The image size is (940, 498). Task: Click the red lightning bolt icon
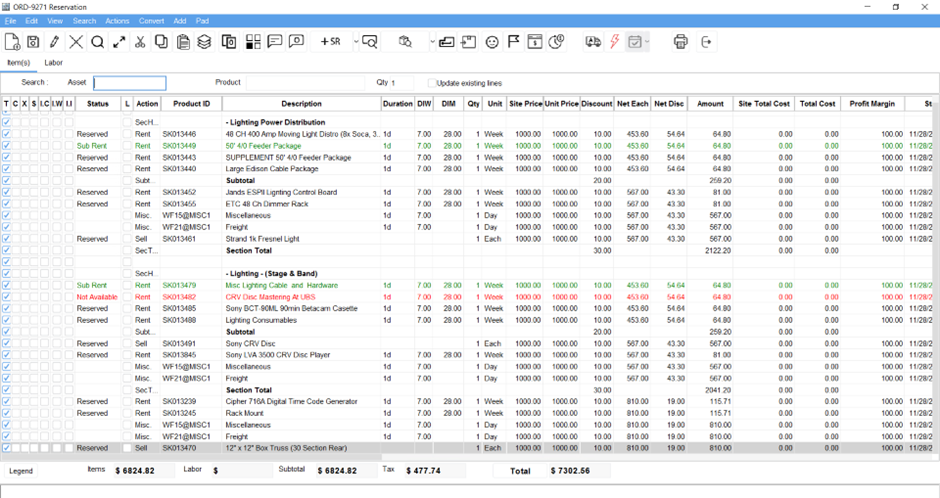click(x=614, y=42)
